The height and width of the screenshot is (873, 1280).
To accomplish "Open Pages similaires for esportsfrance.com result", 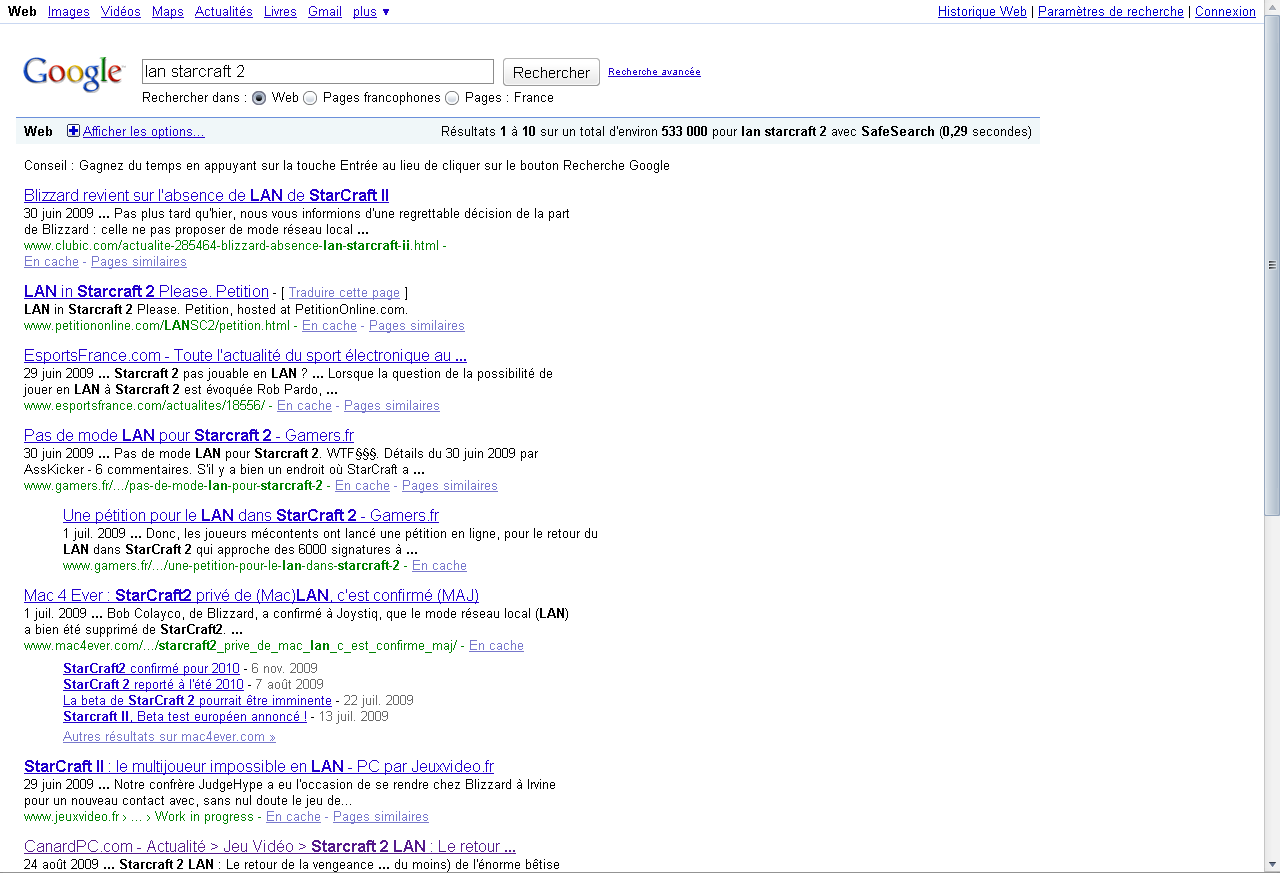I will pyautogui.click(x=392, y=406).
